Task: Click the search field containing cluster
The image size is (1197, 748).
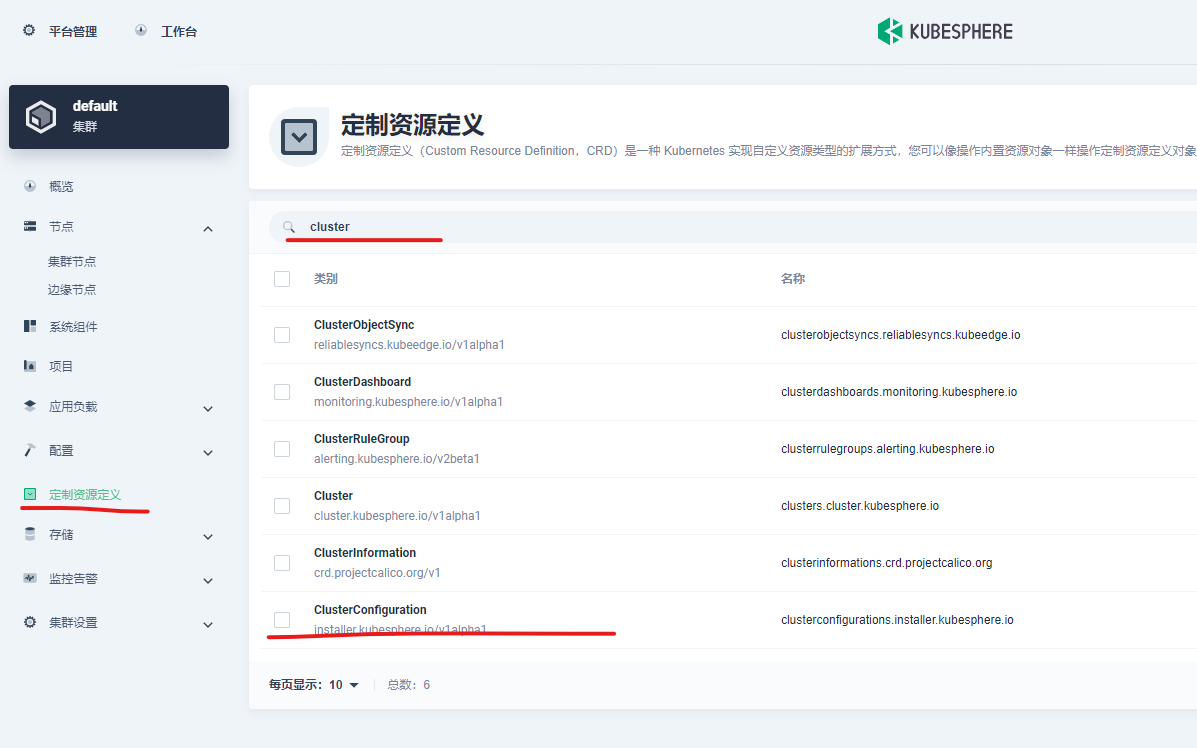Action: [x=400, y=226]
